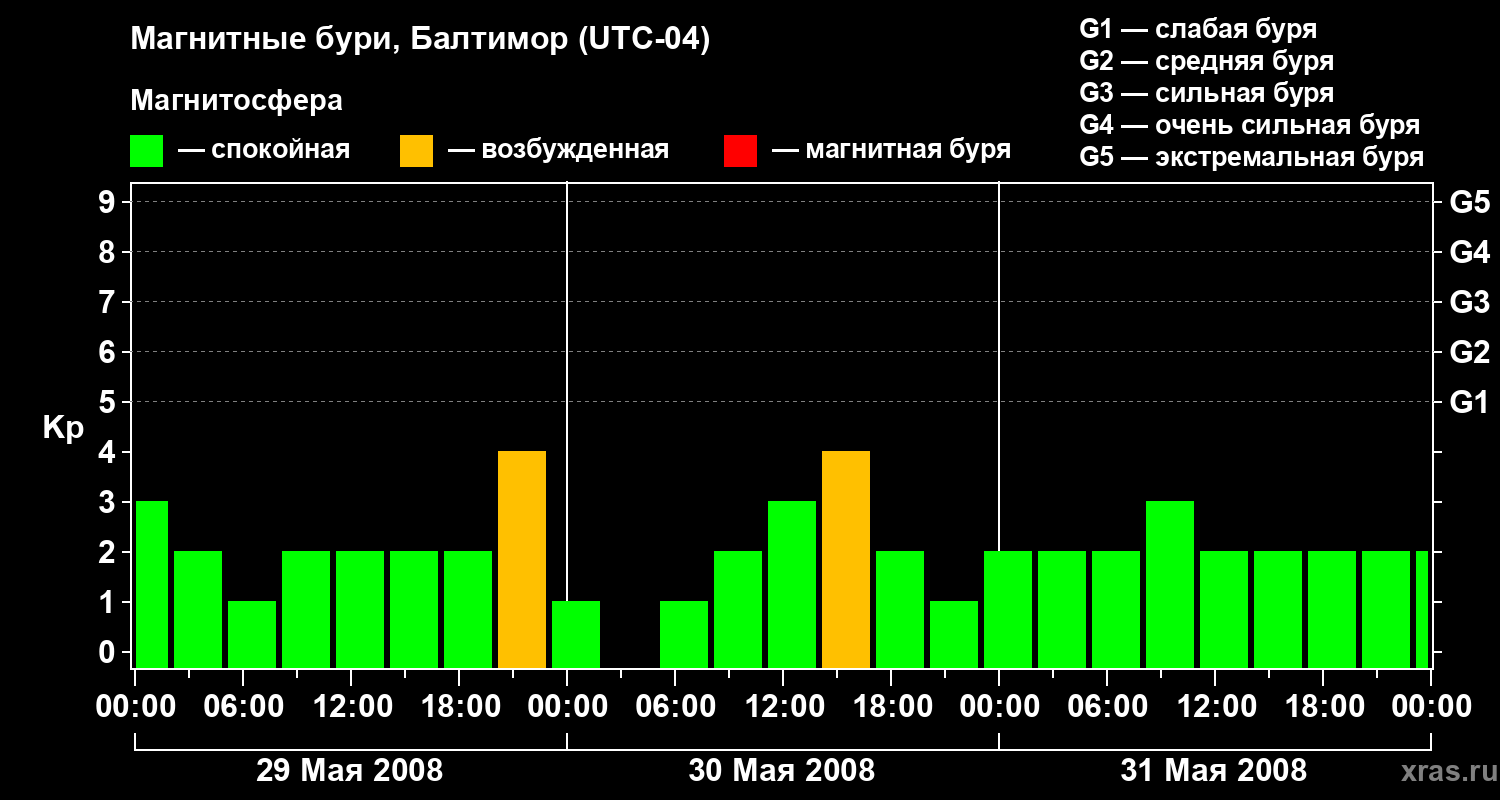Click the 'G1' tick label on the right axis
This screenshot has width=1500, height=800.
pyautogui.click(x=1469, y=402)
